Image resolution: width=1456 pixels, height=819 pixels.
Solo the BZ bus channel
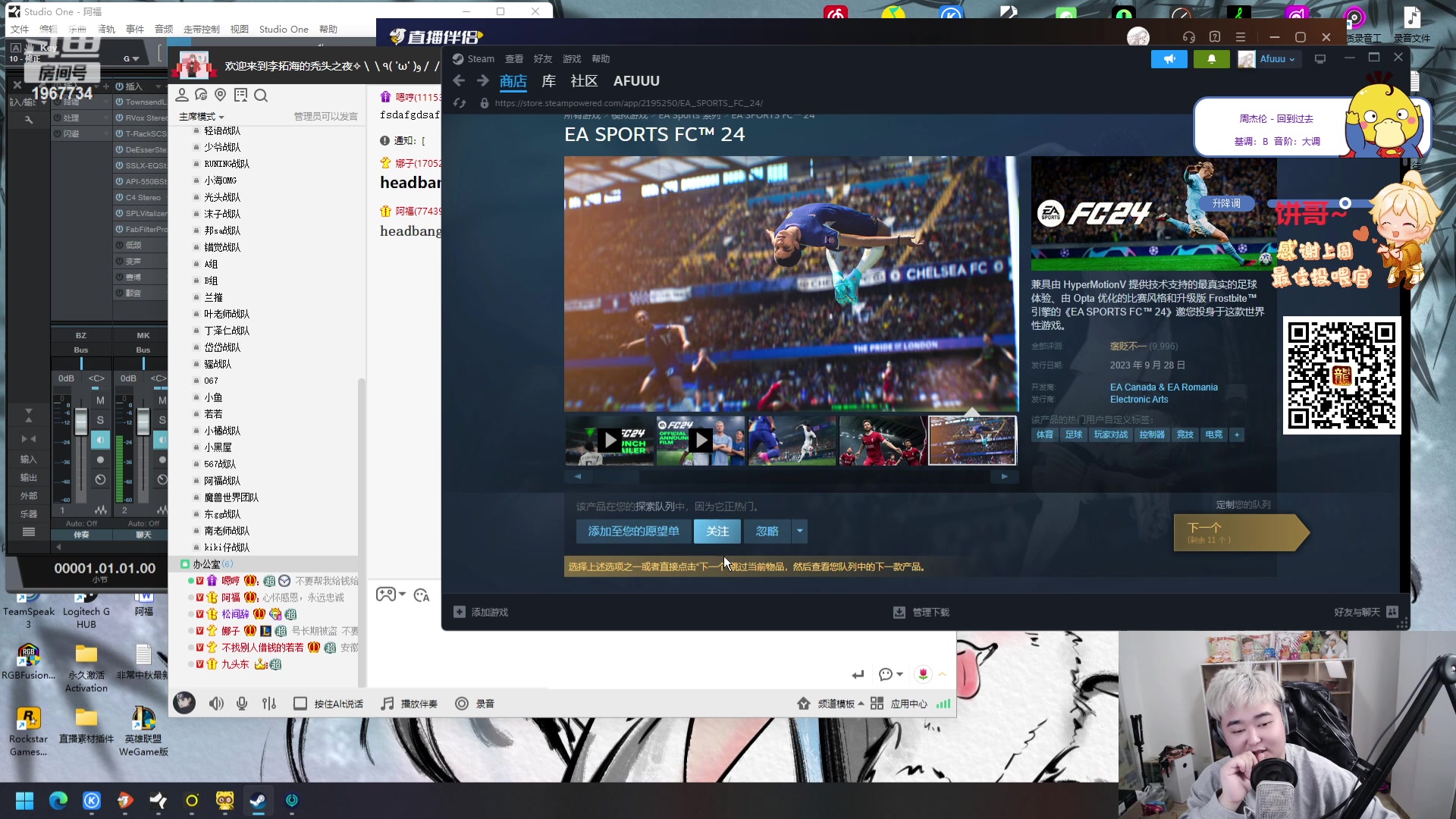tap(100, 419)
